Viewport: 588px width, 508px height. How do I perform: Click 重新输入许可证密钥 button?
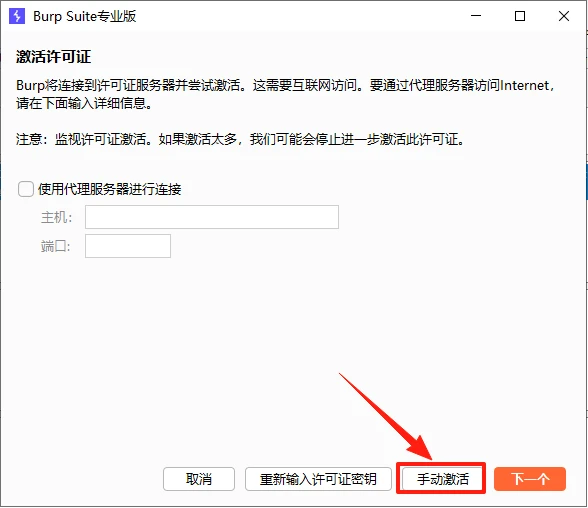coord(318,479)
